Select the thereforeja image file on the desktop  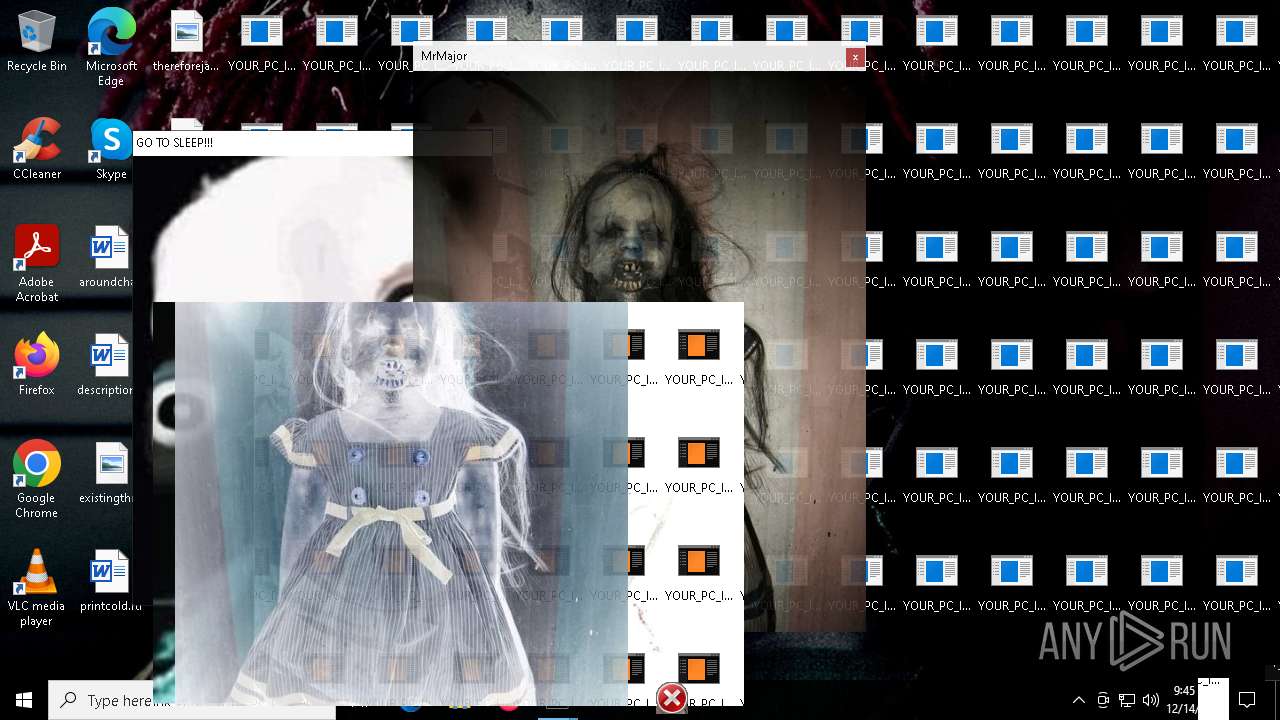click(x=186, y=42)
